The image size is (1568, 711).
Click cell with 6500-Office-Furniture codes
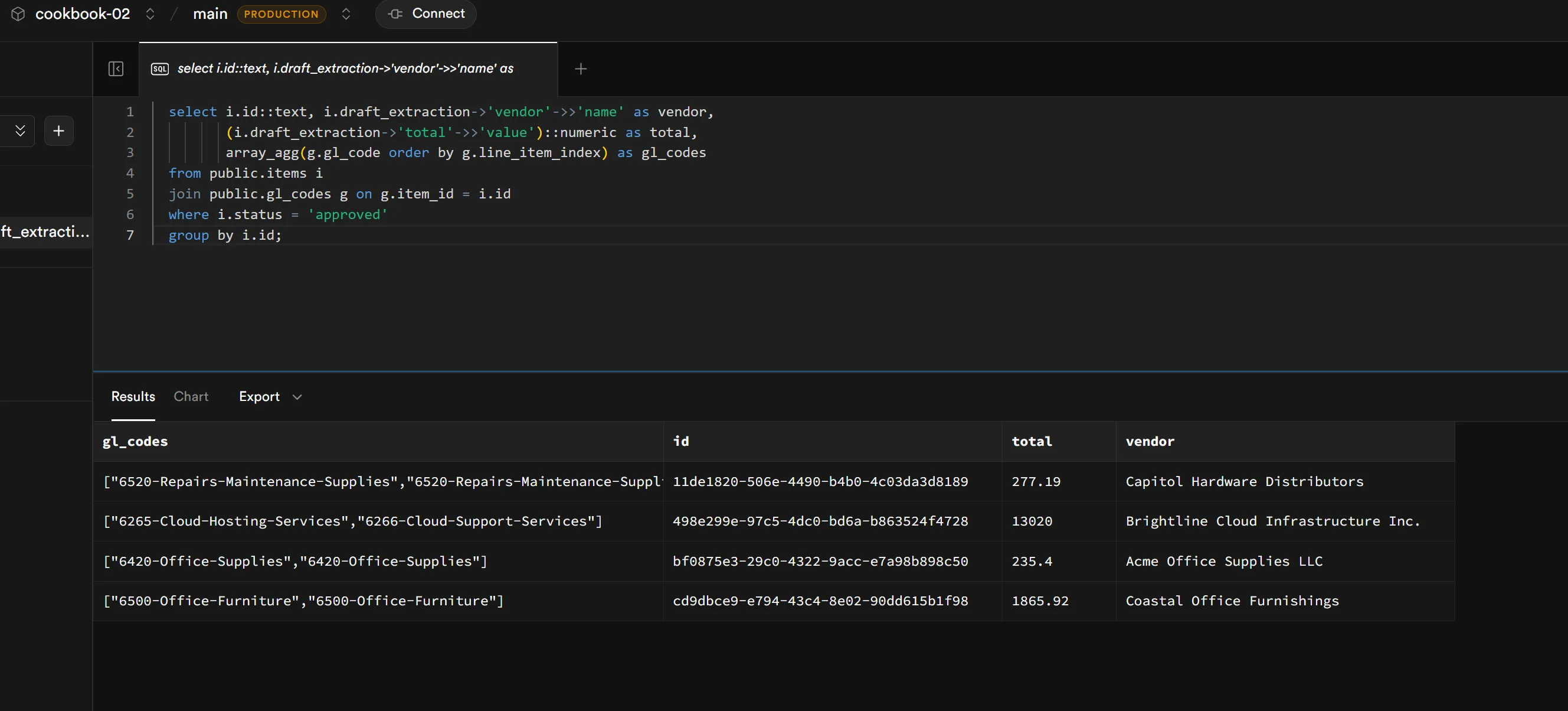pos(378,601)
